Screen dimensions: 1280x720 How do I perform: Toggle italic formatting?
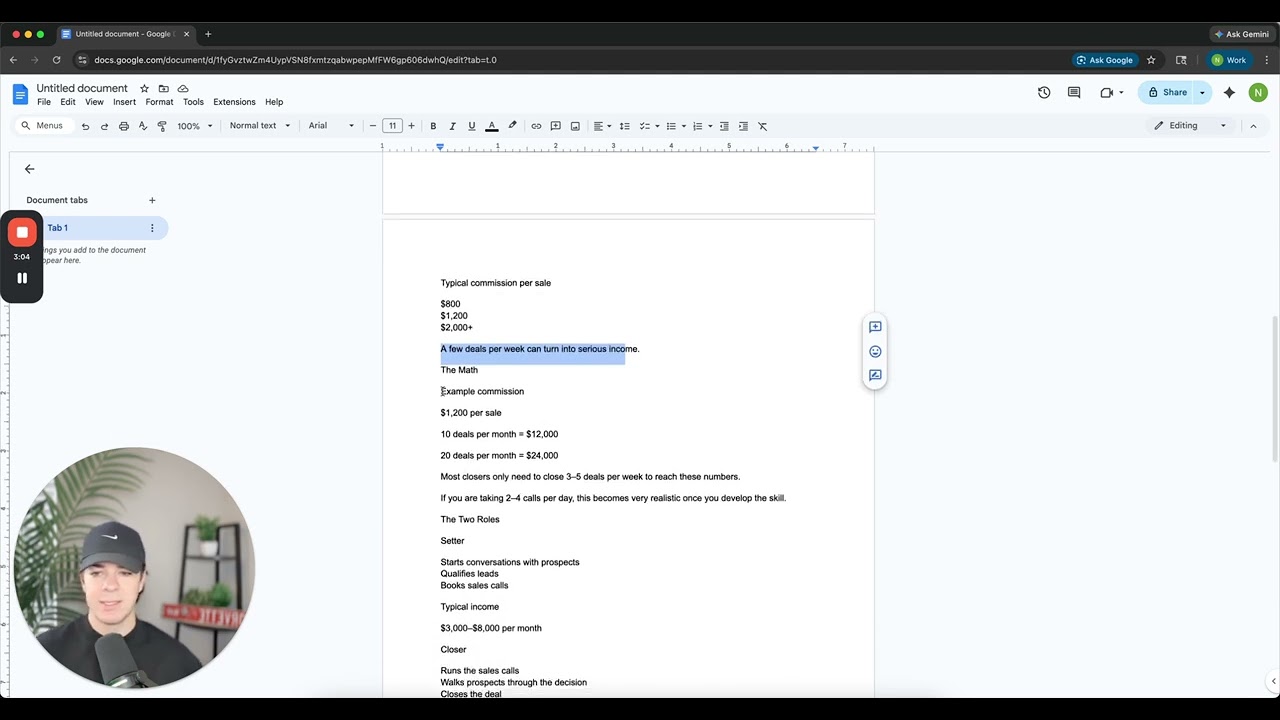point(452,126)
